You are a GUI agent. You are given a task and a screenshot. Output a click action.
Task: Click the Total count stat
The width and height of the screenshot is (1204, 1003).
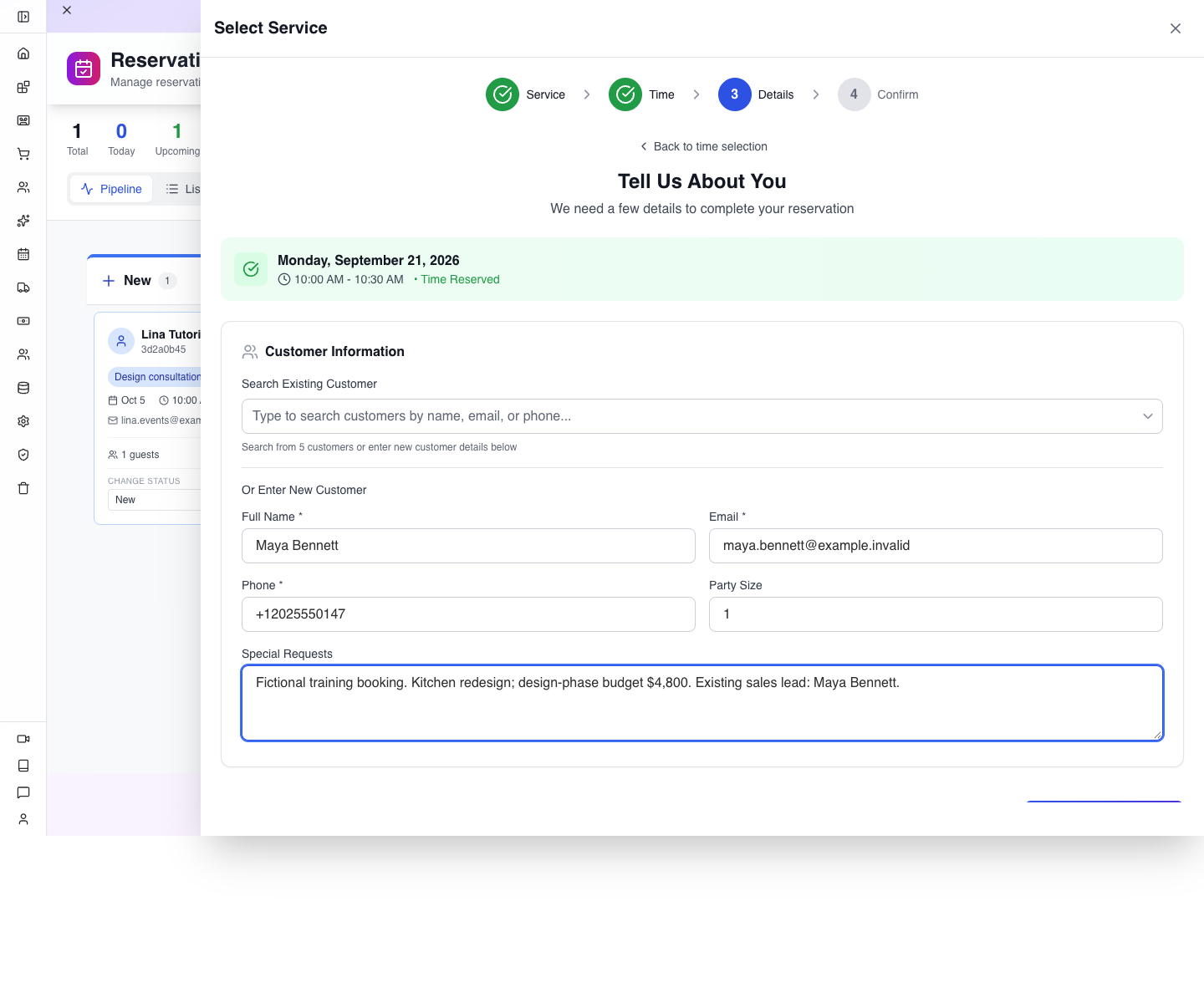77,139
